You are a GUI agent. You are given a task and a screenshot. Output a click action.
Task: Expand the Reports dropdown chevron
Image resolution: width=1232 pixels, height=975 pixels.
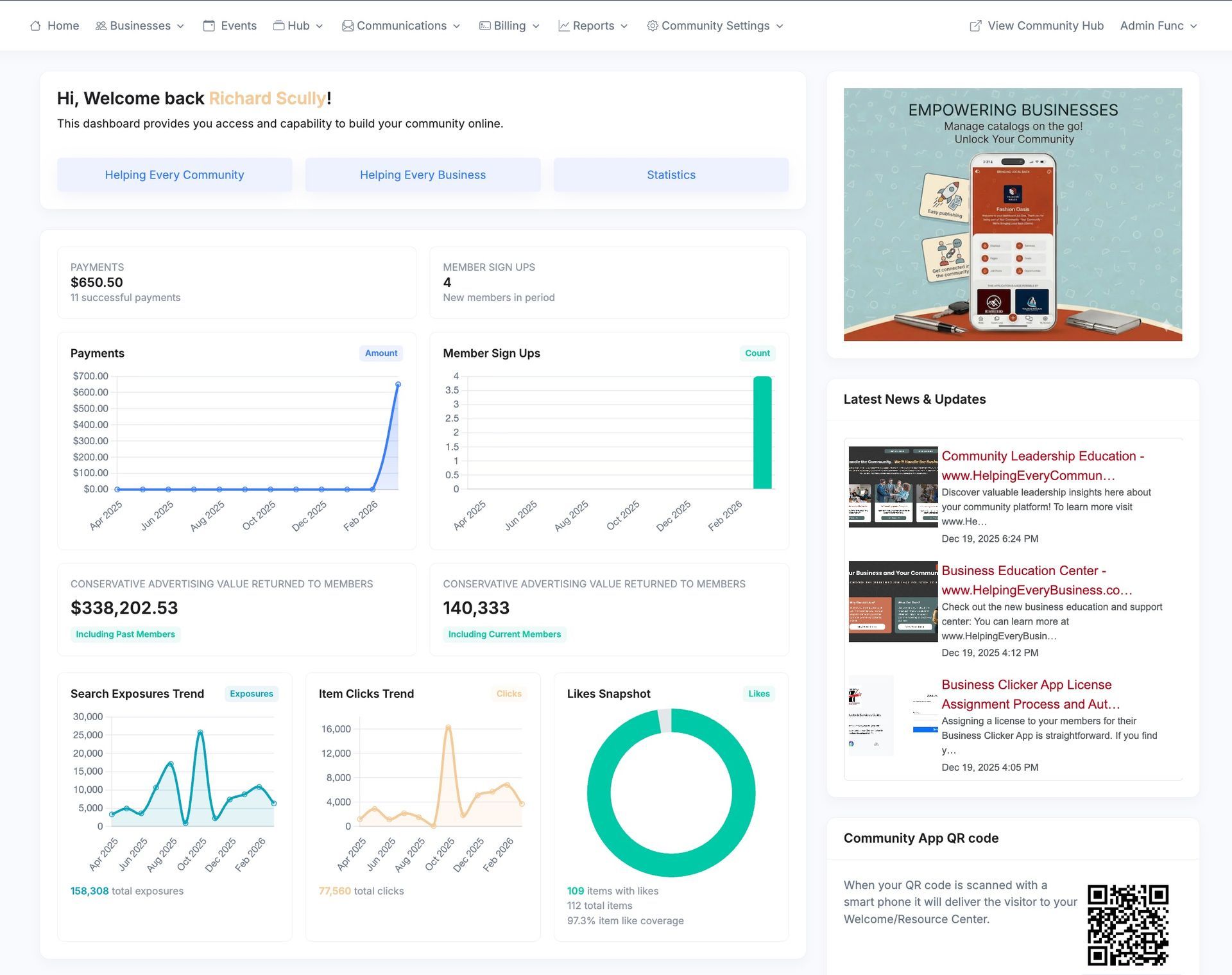click(623, 26)
